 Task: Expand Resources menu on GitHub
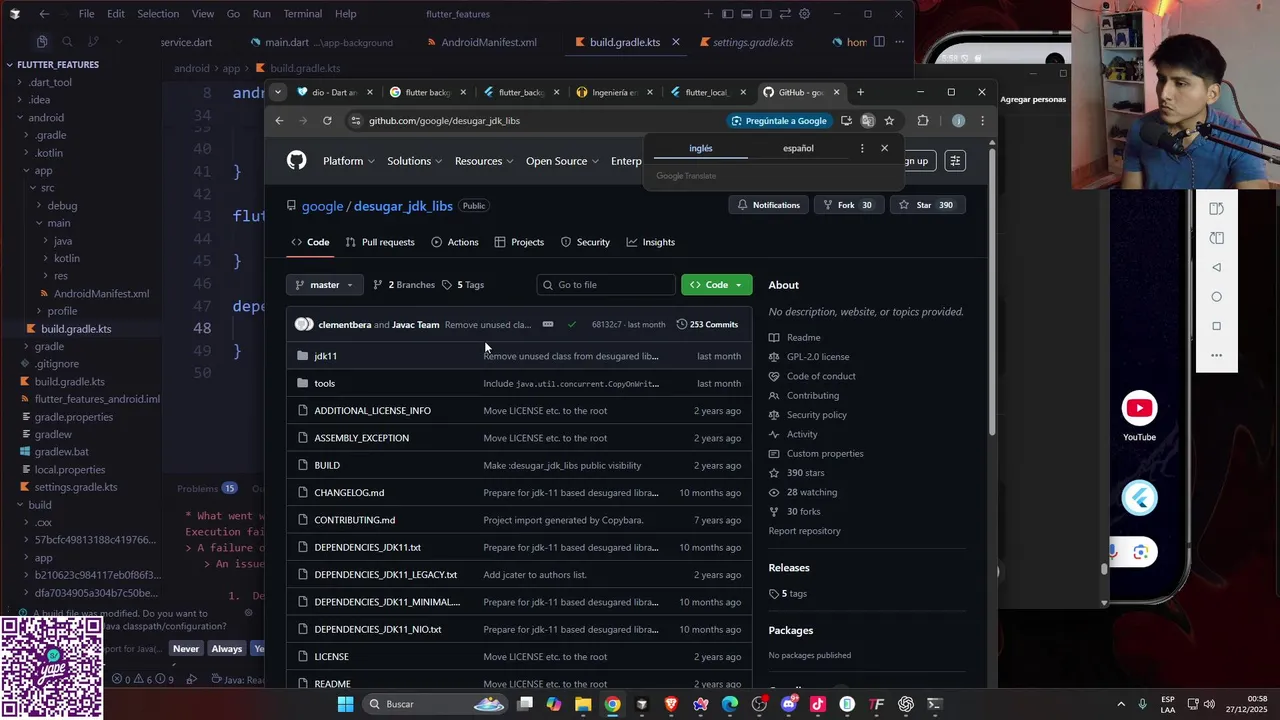(484, 161)
